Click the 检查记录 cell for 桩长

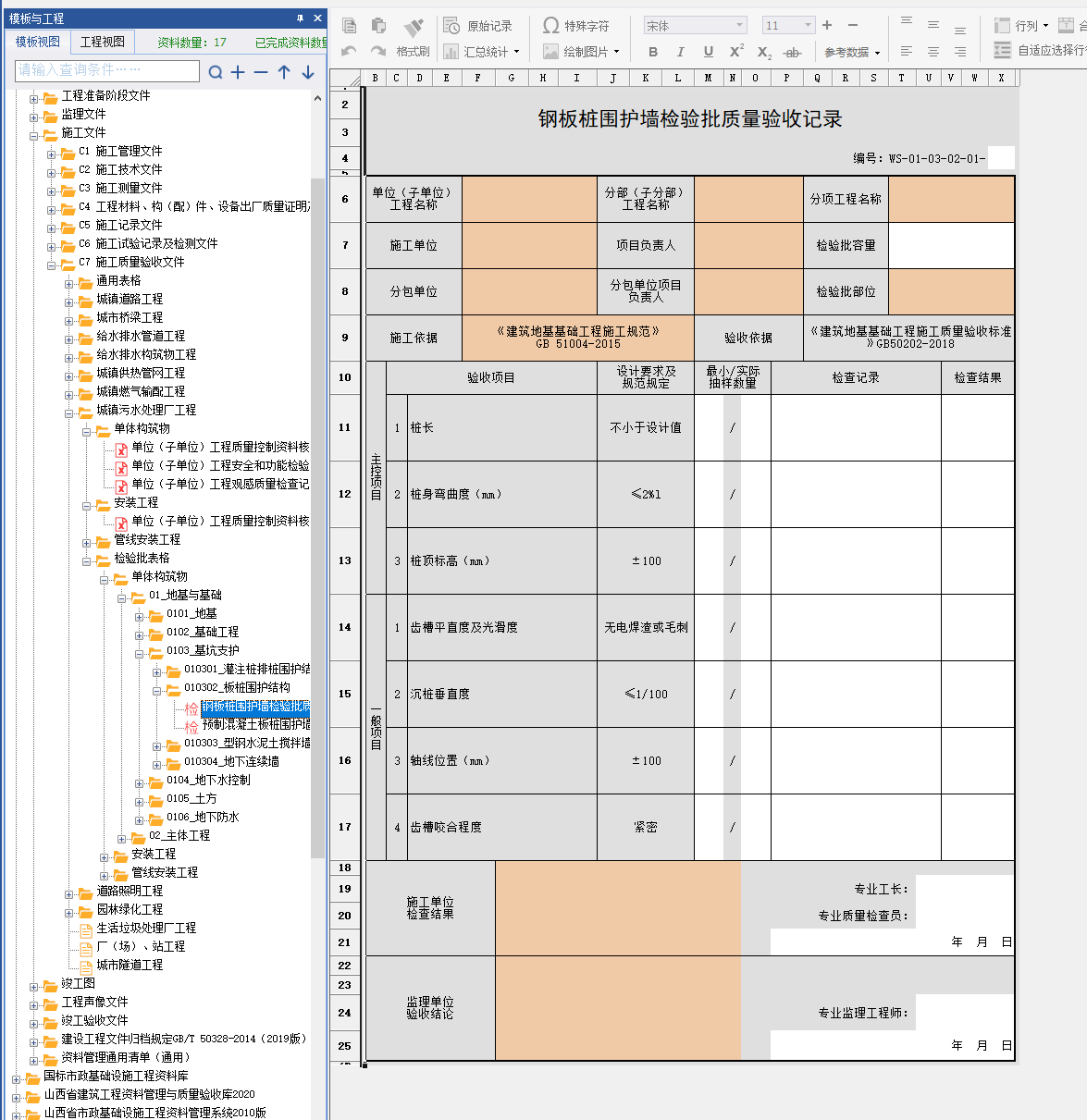[x=856, y=428]
